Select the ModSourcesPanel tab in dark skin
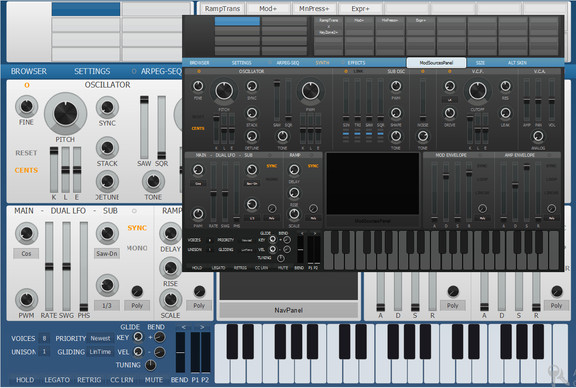Image resolution: width=576 pixels, height=388 pixels. tap(436, 63)
